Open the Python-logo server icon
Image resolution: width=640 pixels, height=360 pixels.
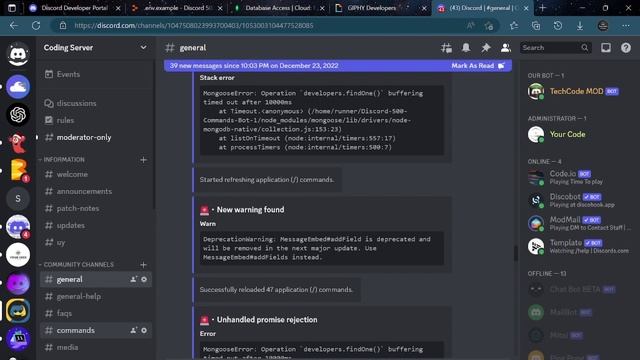click(x=18, y=311)
